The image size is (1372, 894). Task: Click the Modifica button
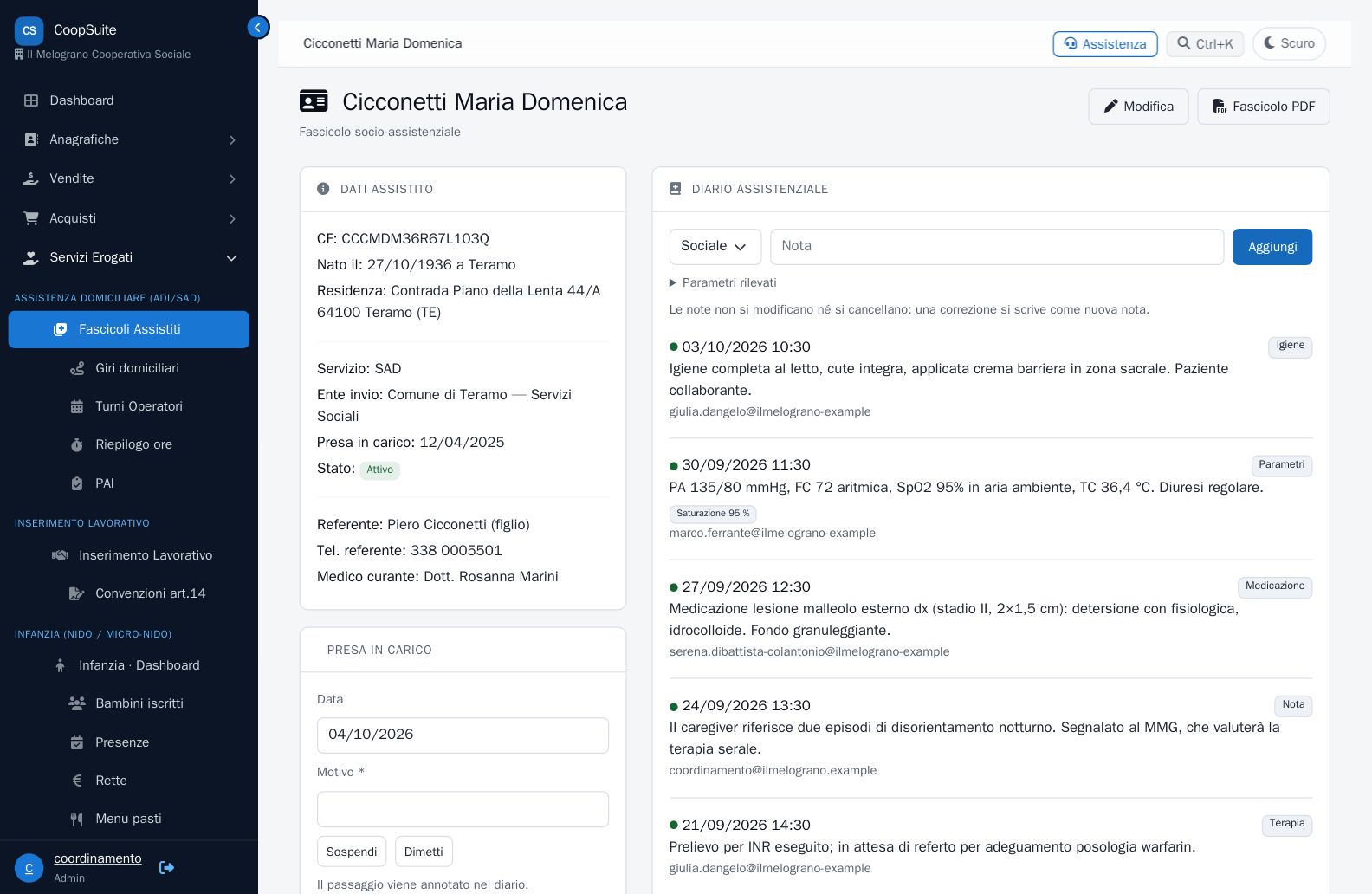(1138, 107)
